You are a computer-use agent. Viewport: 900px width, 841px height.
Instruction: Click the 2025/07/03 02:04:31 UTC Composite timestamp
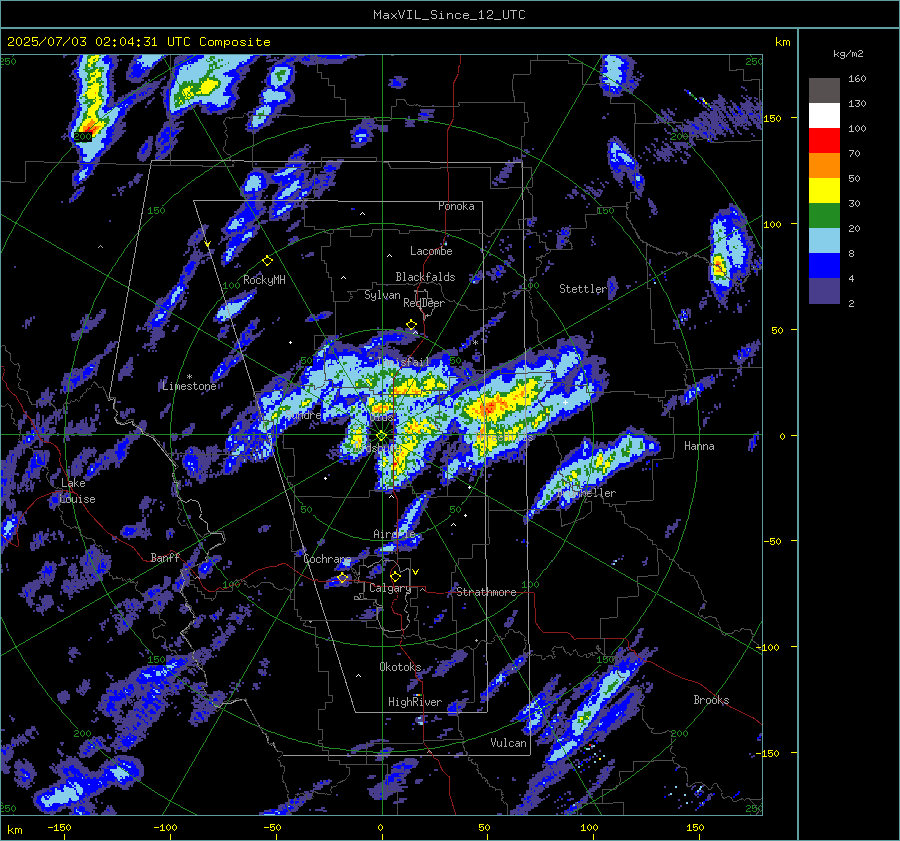[x=138, y=42]
